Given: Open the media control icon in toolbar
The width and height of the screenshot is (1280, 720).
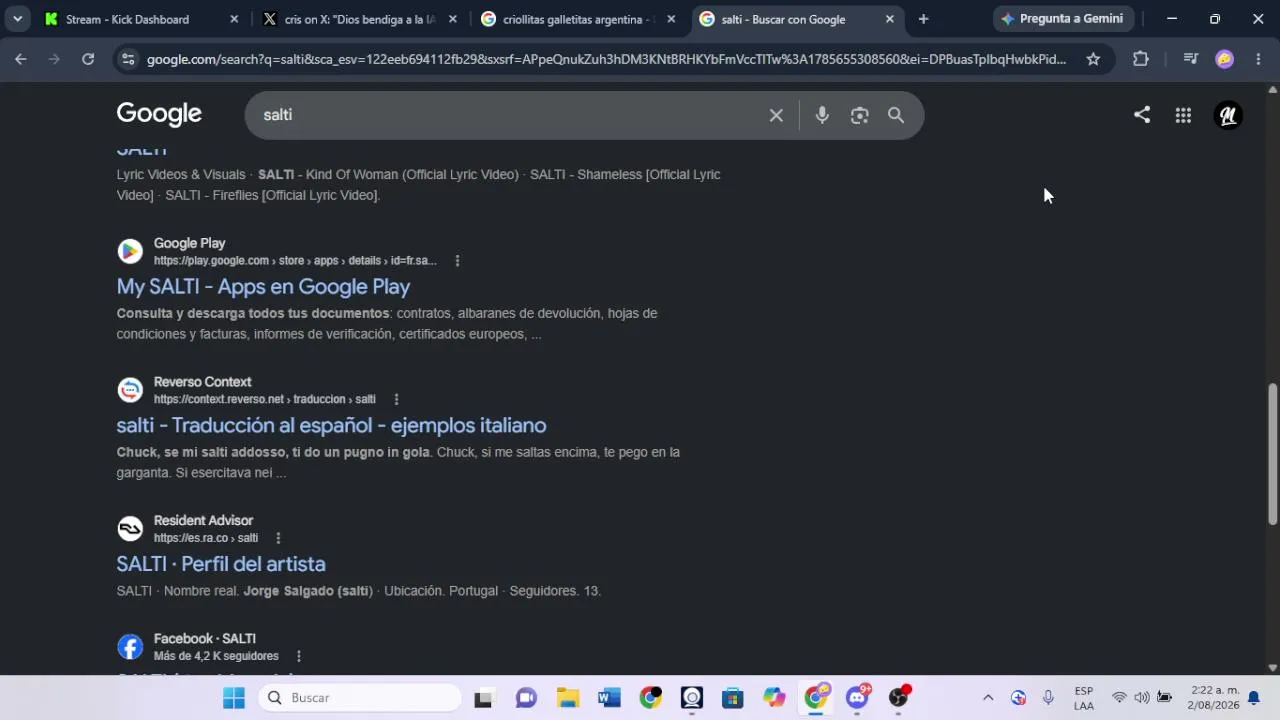Looking at the screenshot, I should tap(1190, 59).
